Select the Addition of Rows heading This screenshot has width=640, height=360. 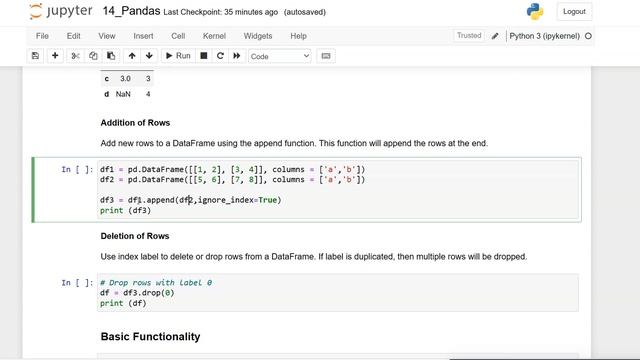(135, 123)
